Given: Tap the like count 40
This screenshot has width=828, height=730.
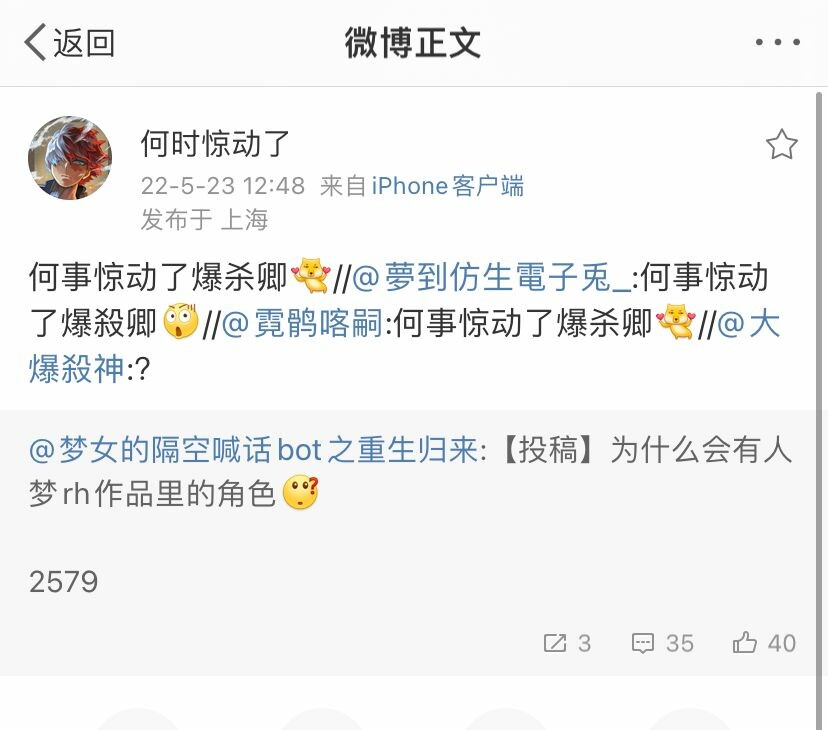Looking at the screenshot, I should pos(782,643).
